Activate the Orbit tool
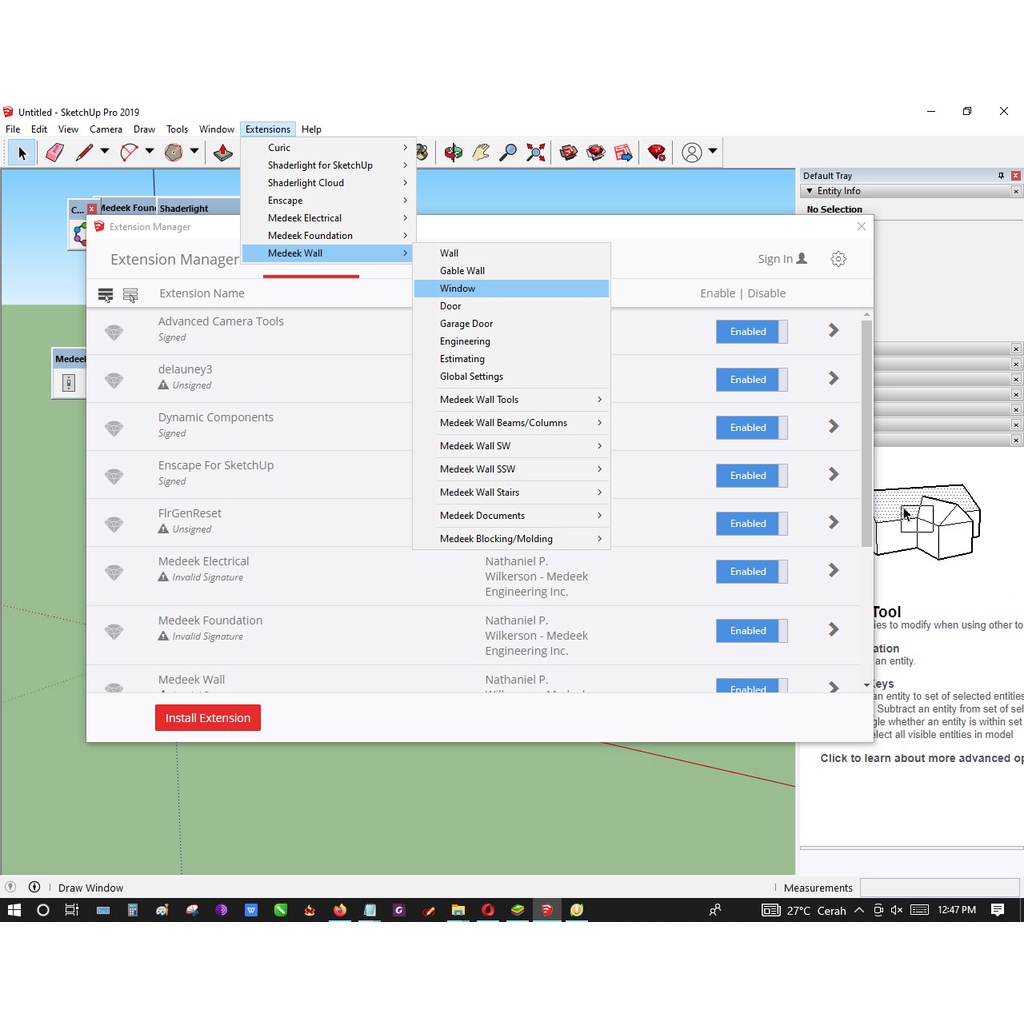Image resolution: width=1024 pixels, height=1024 pixels. (452, 152)
